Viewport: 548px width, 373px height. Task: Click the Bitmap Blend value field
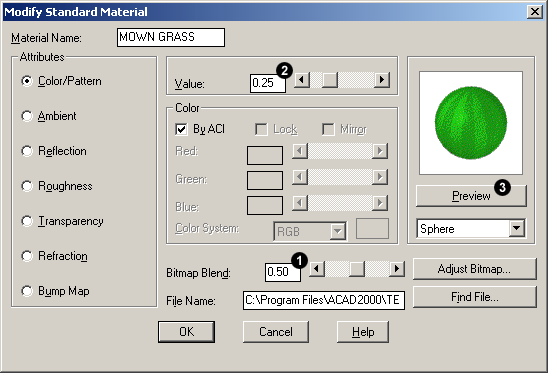[x=283, y=272]
